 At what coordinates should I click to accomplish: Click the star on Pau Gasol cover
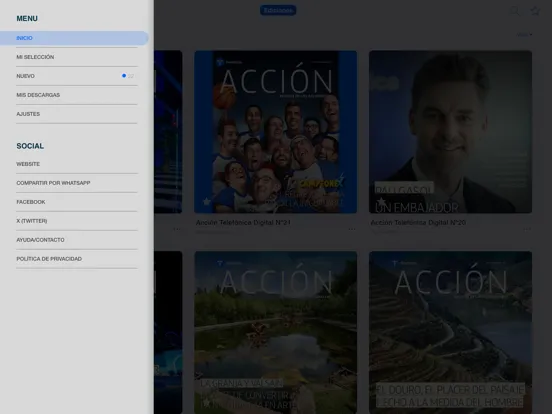[381, 202]
